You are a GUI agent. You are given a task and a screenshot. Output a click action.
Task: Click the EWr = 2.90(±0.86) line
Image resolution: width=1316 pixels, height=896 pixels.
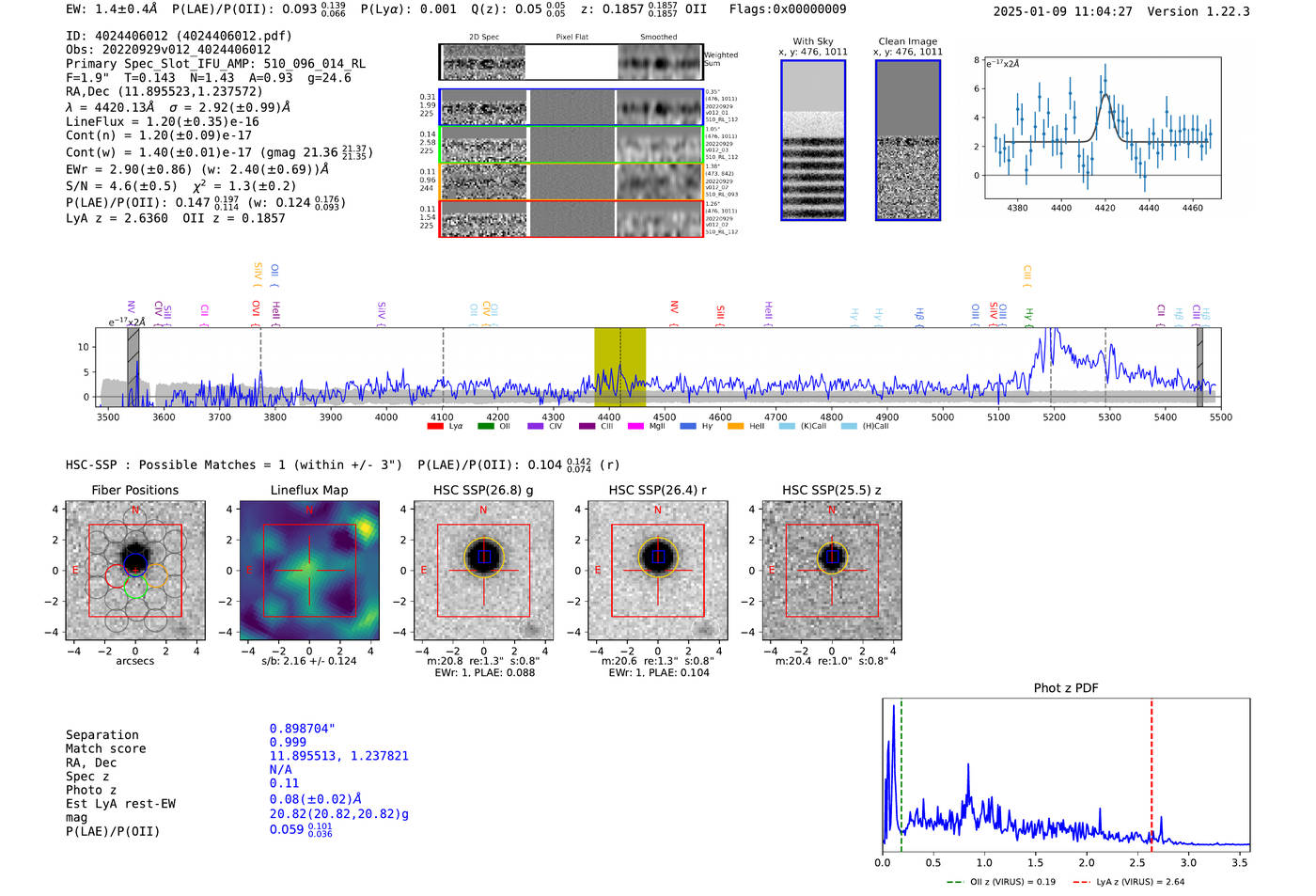[x=197, y=169]
